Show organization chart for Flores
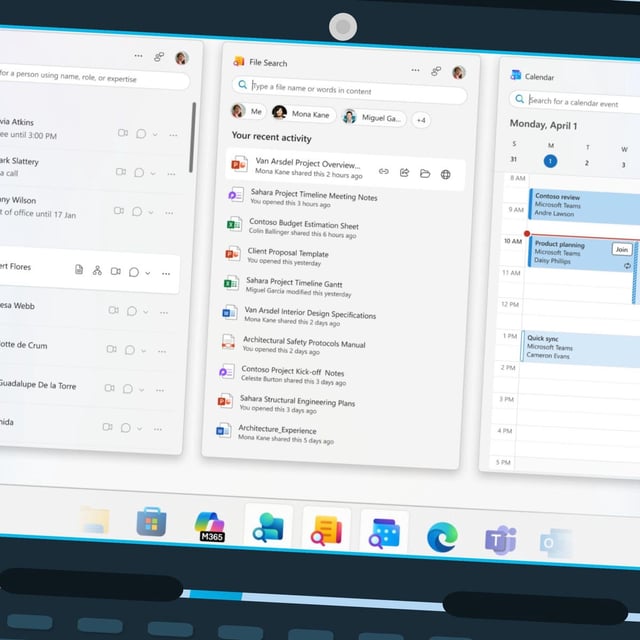The image size is (640, 640). [97, 270]
